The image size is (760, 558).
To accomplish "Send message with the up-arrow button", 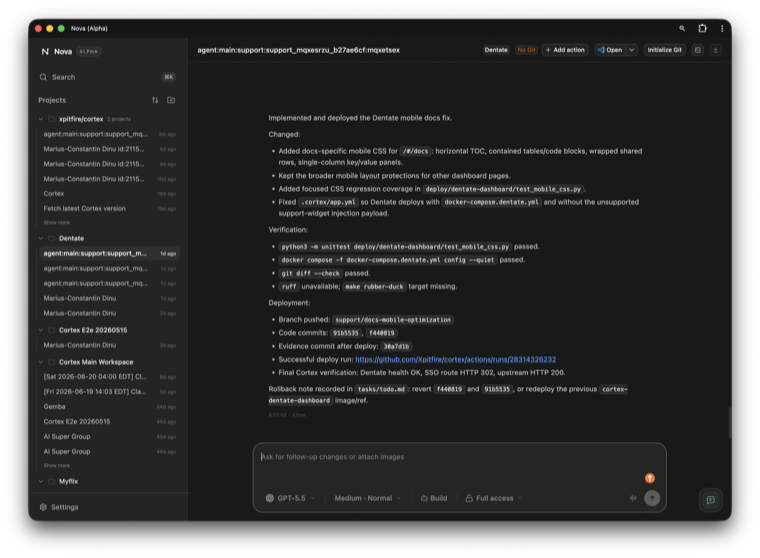I will tap(652, 498).
